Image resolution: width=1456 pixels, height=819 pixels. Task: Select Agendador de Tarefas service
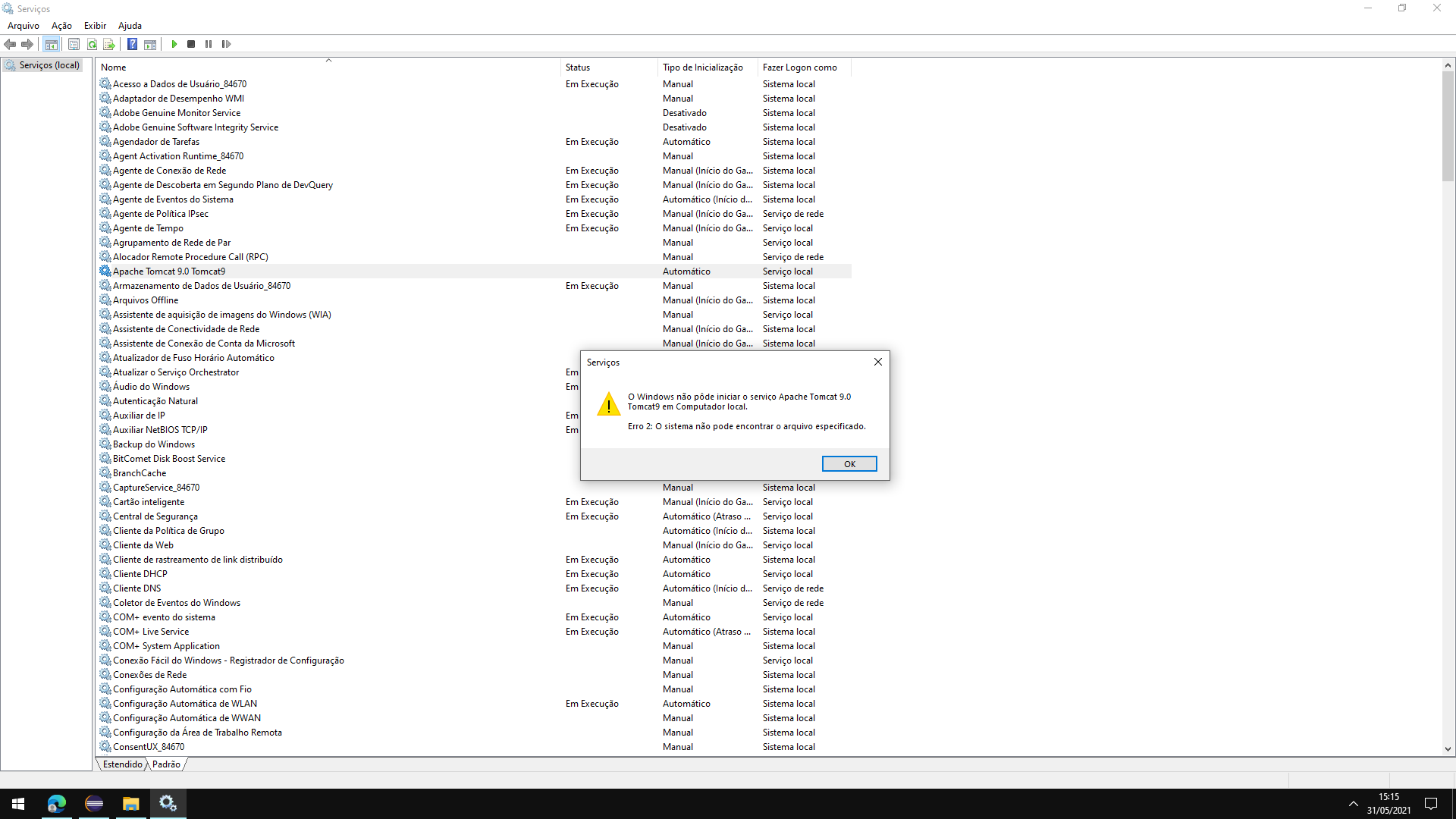click(x=474, y=142)
